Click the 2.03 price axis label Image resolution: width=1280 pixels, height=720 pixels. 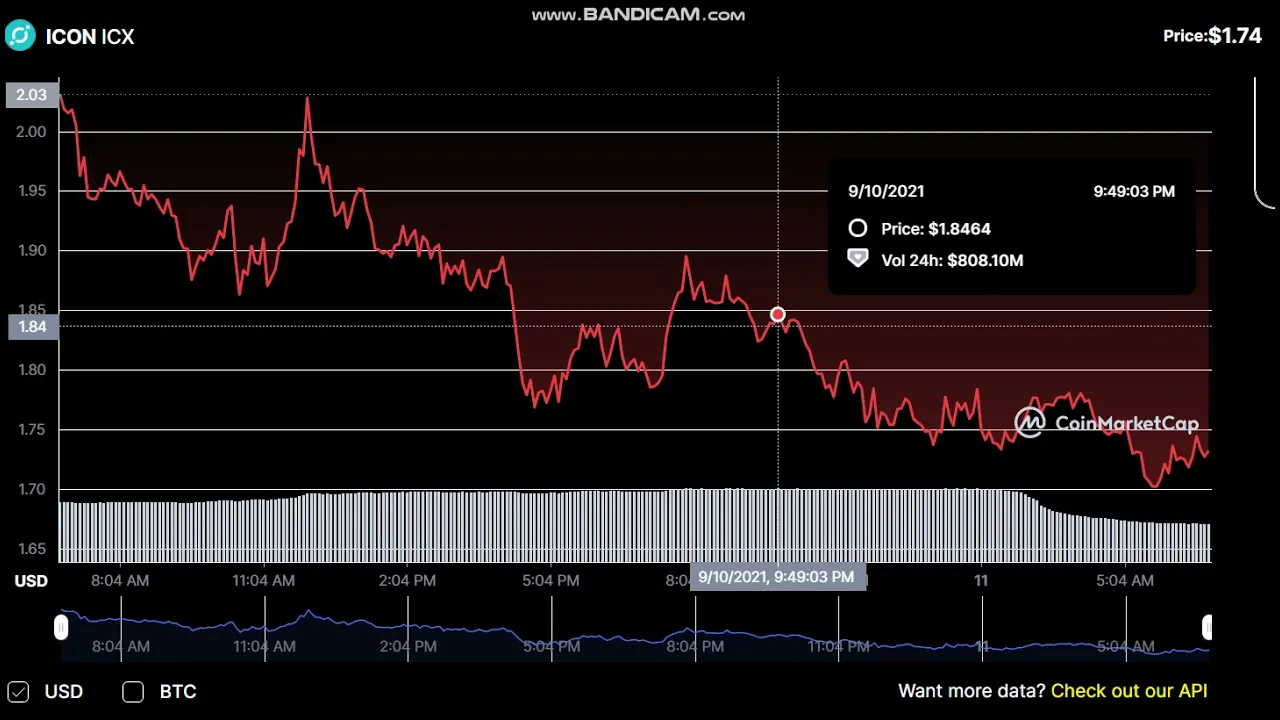(31, 95)
